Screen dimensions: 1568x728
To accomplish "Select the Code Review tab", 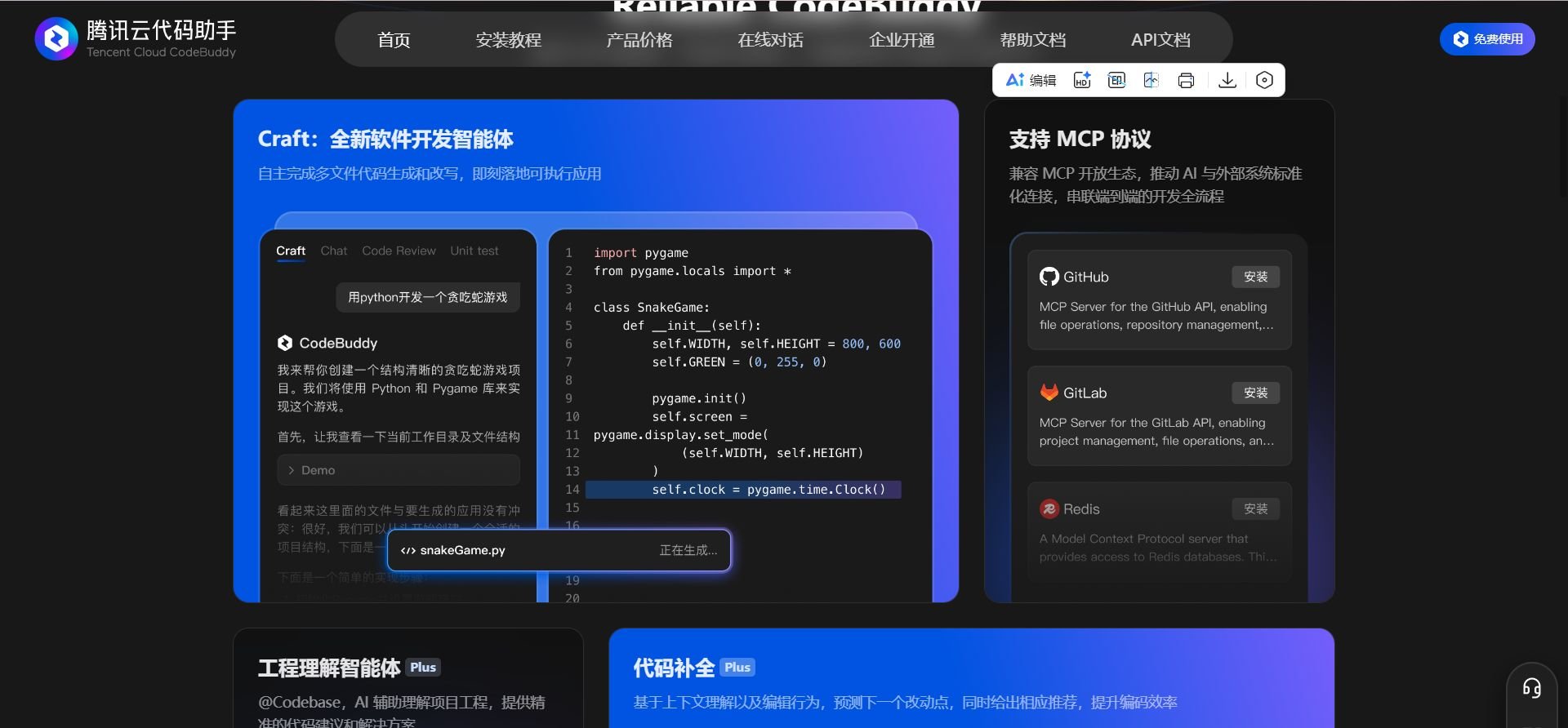I will pos(399,251).
